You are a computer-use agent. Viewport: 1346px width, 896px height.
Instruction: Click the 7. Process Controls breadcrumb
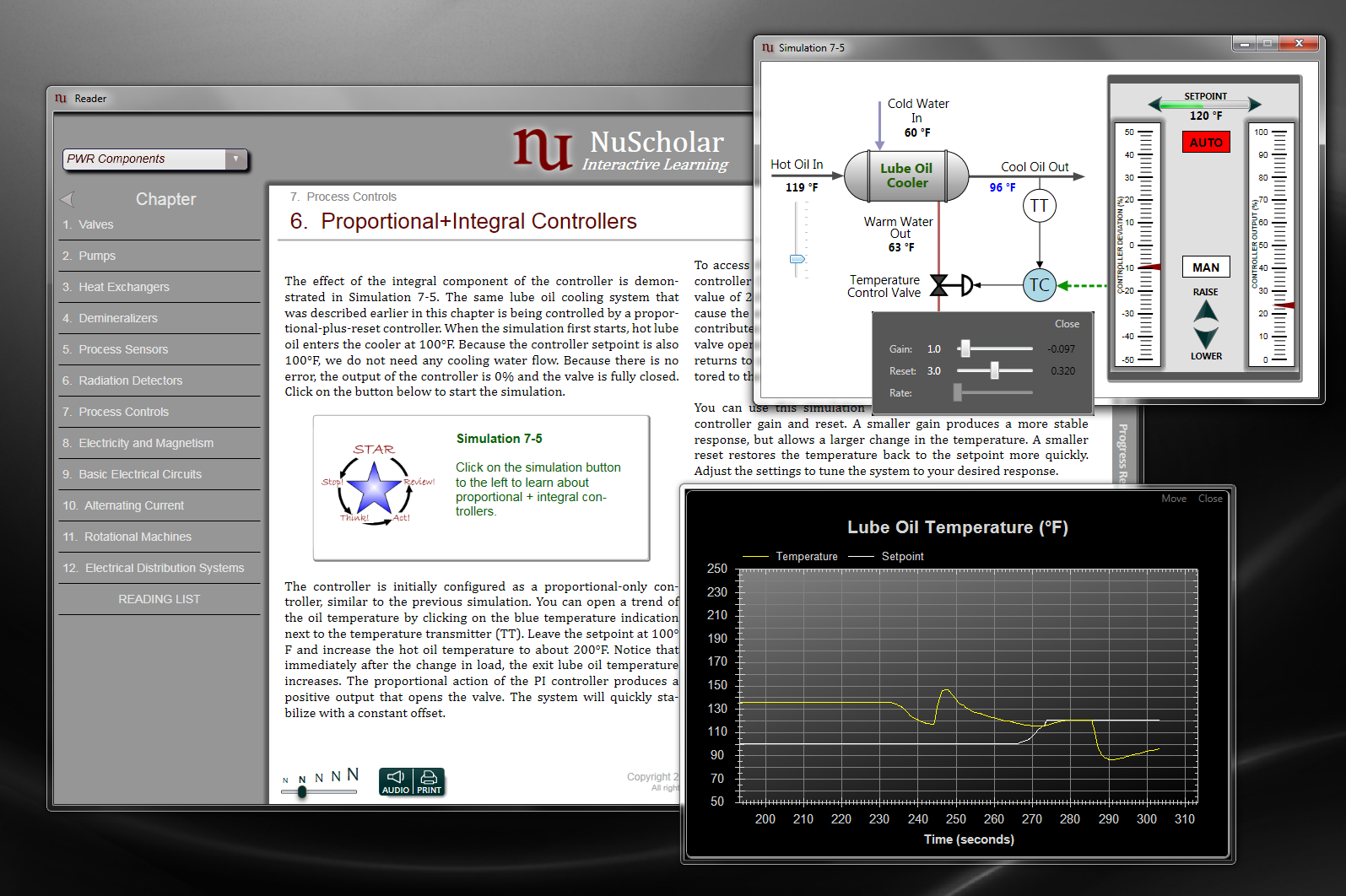[343, 197]
